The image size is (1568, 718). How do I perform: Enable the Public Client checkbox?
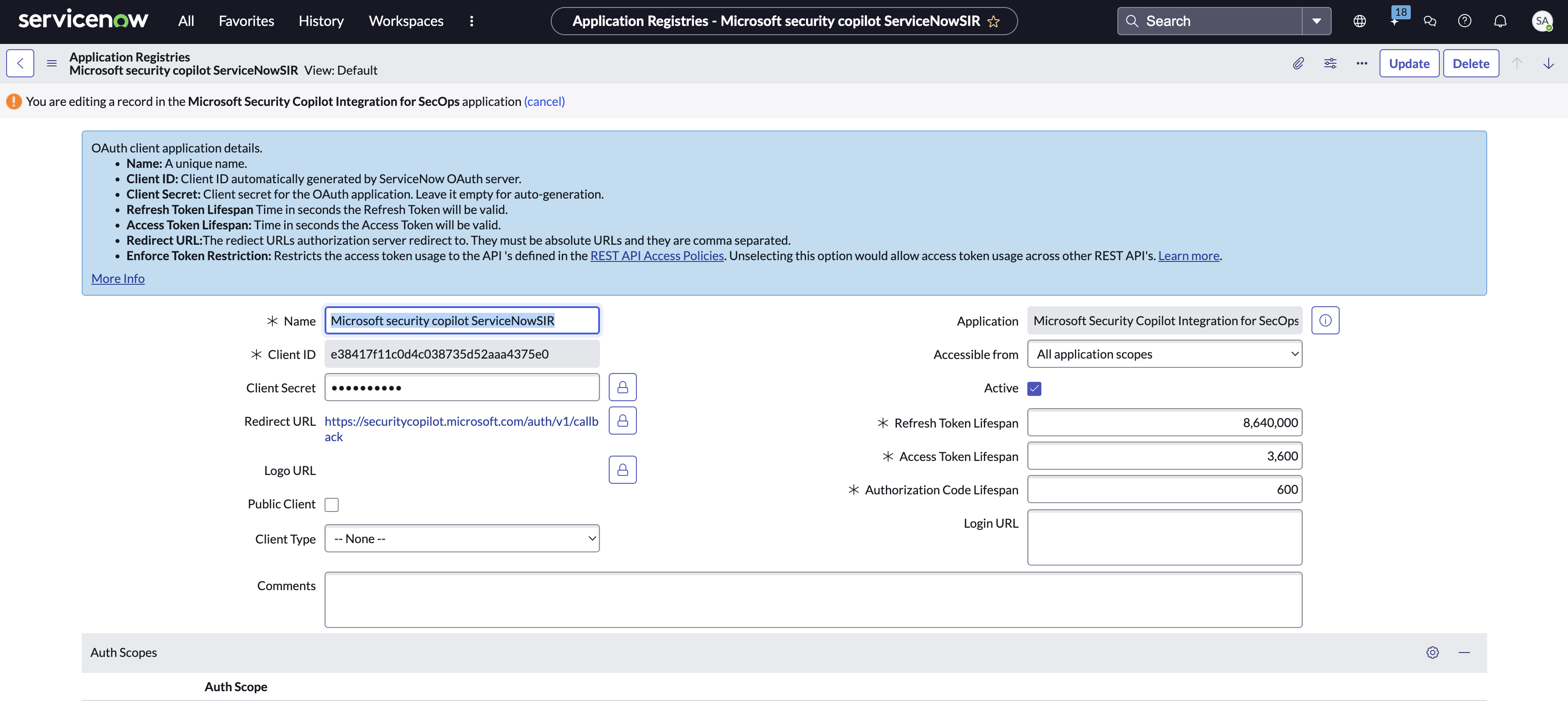(332, 504)
